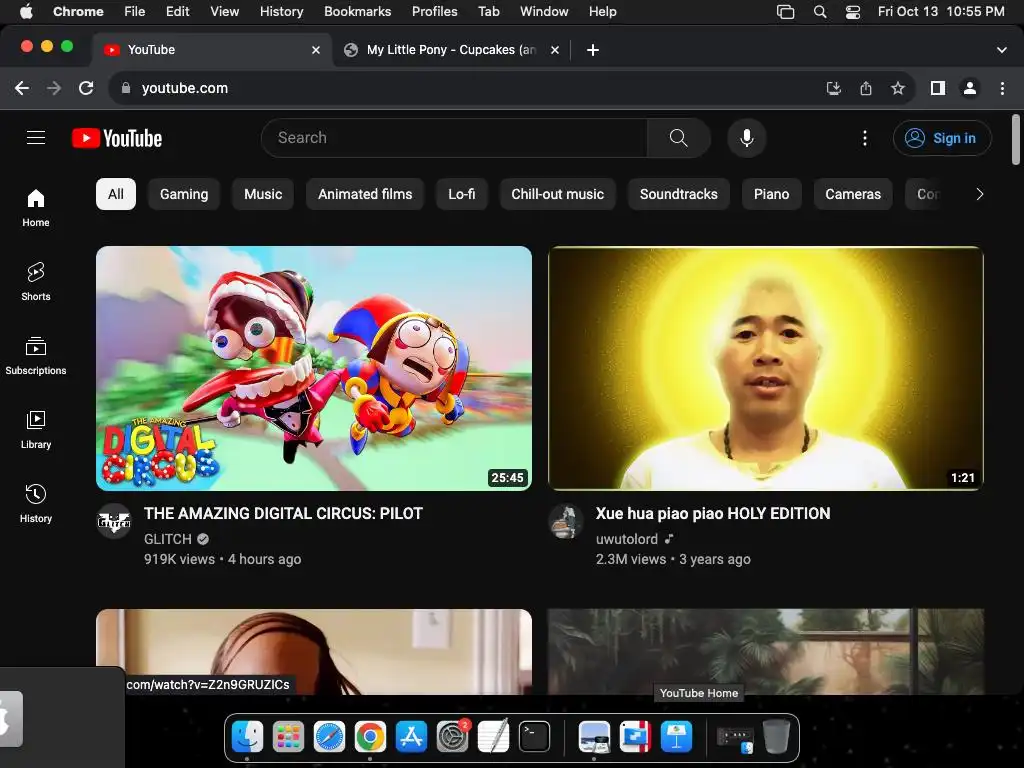Open Keynote from the Dock
The height and width of the screenshot is (768, 1024).
tap(676, 737)
